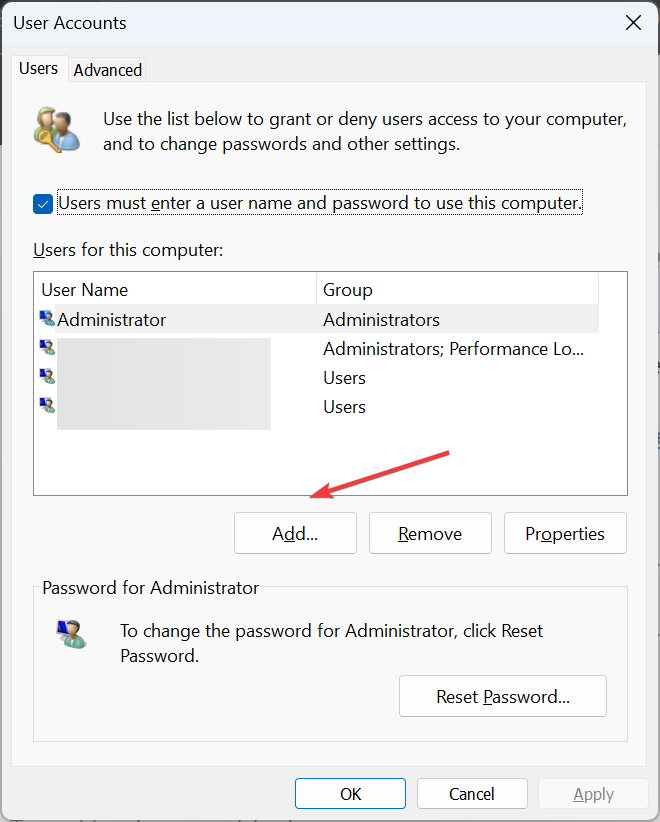660x822 pixels.
Task: Select the last Users group row
Action: [344, 407]
